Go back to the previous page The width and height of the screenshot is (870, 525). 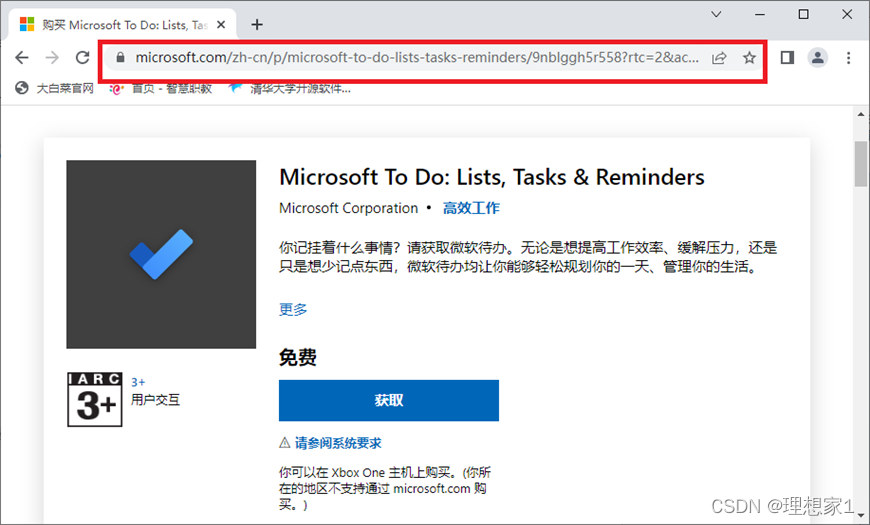tap(22, 57)
